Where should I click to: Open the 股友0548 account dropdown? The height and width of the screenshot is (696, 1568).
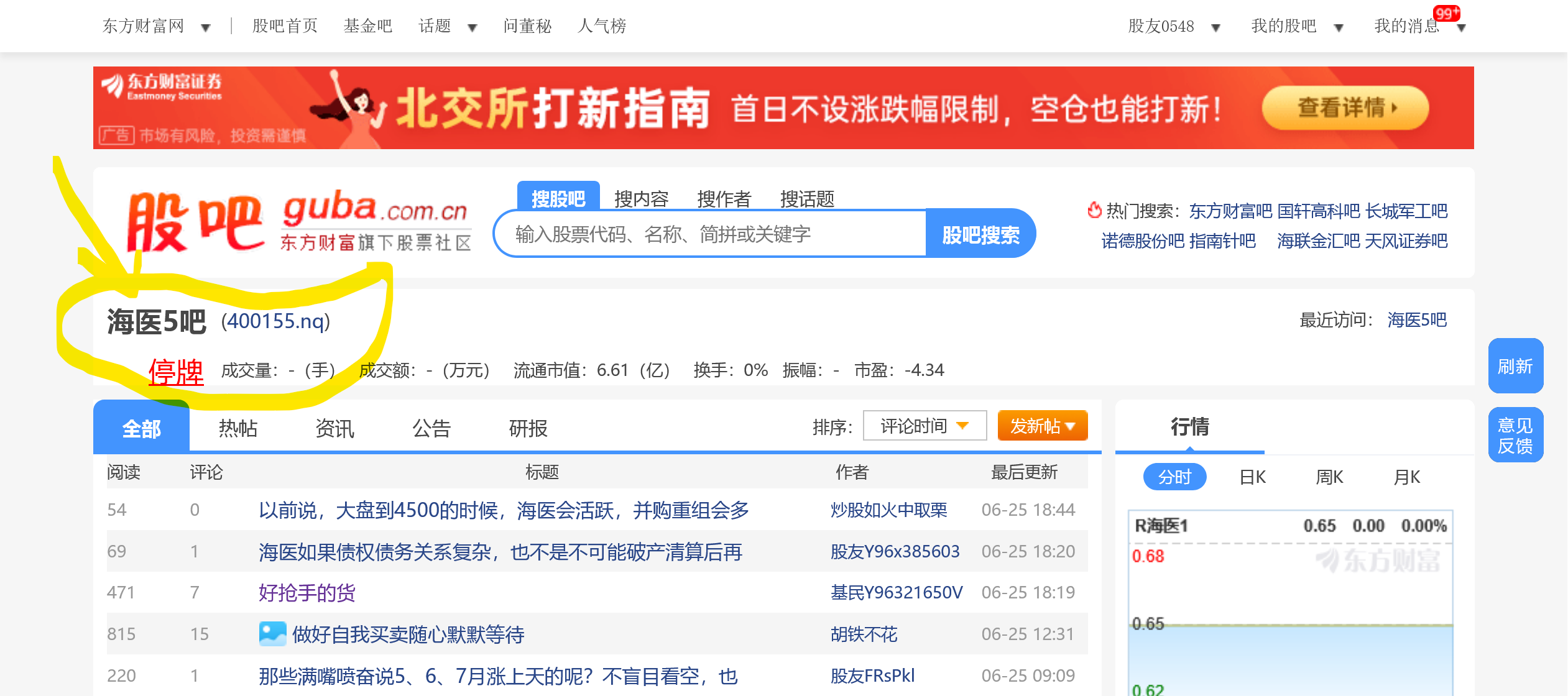click(x=1216, y=27)
